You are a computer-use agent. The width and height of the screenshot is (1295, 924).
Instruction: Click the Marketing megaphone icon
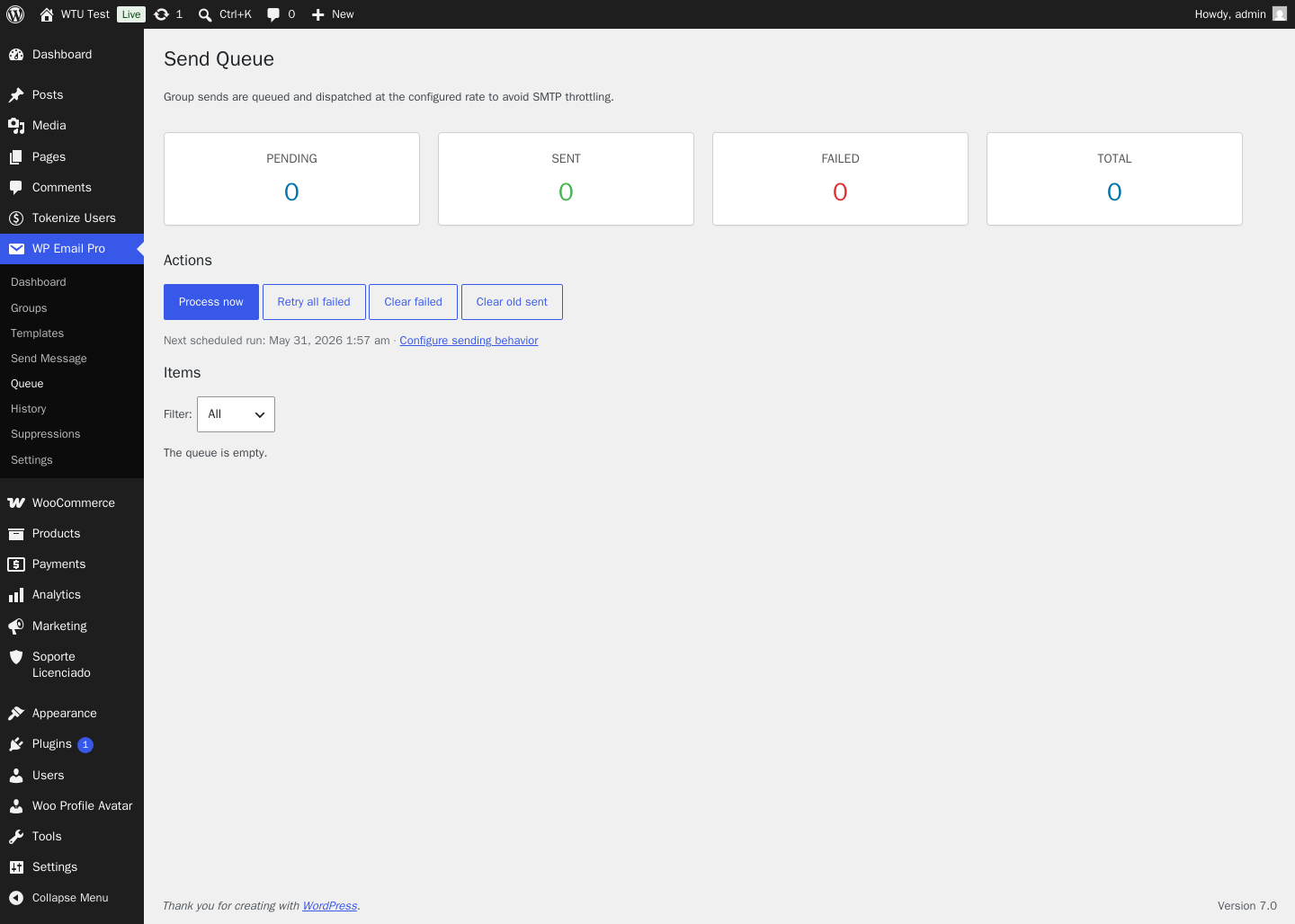pyautogui.click(x=16, y=626)
